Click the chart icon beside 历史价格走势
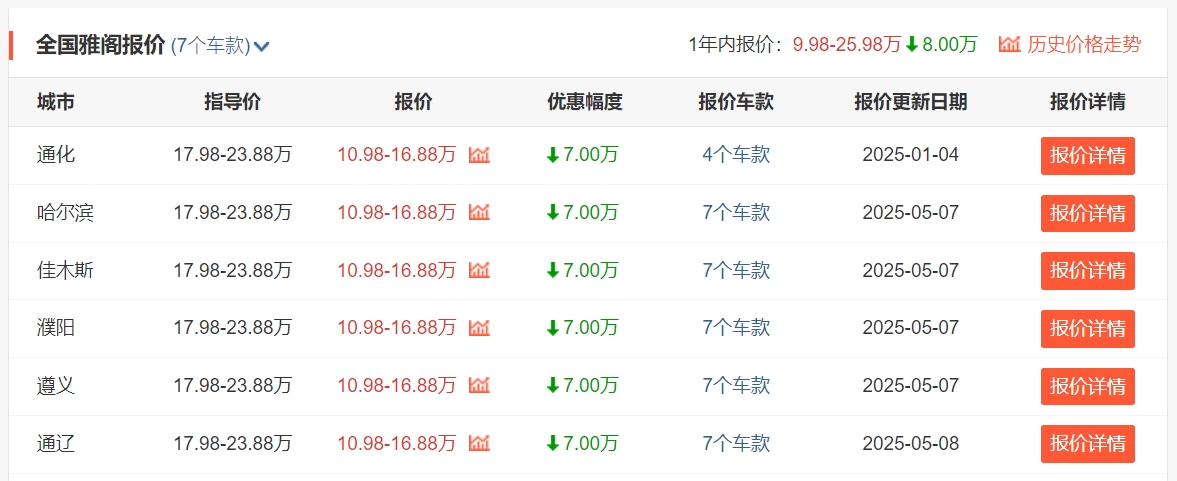Screen dimensions: 1177x481 [x=1010, y=44]
